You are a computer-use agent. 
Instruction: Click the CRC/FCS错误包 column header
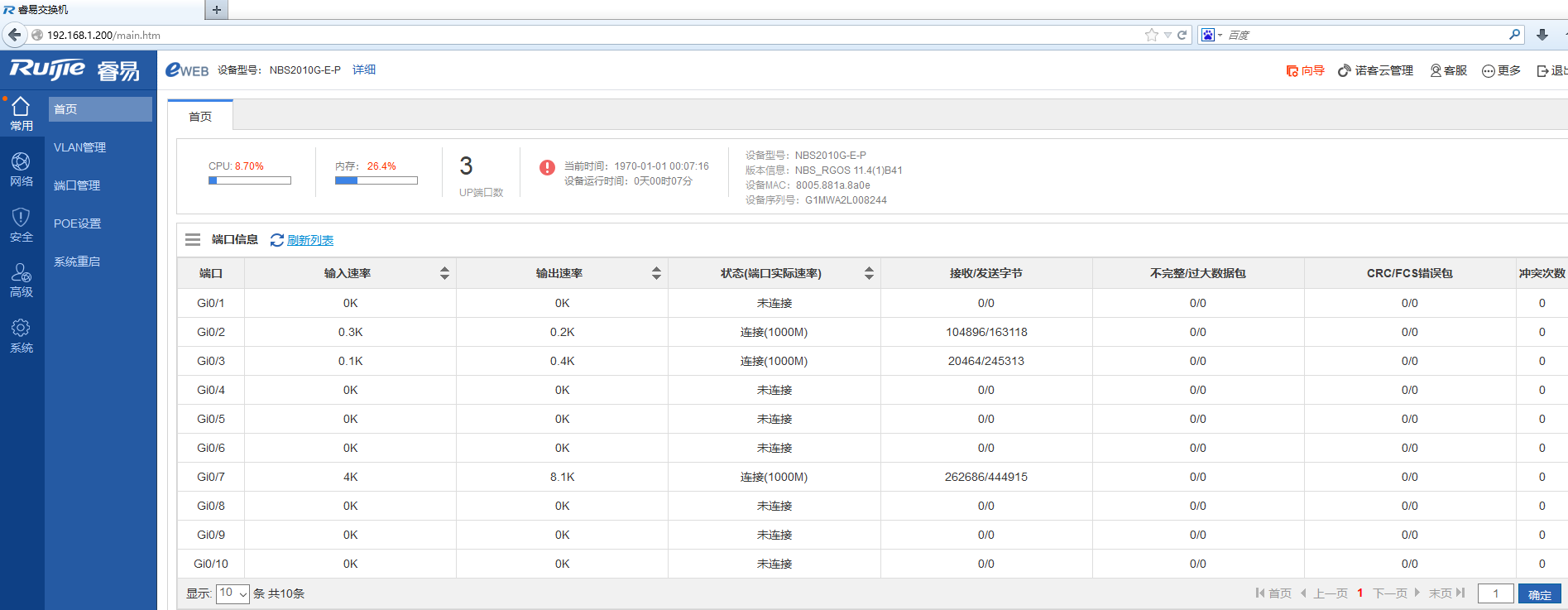click(1410, 273)
